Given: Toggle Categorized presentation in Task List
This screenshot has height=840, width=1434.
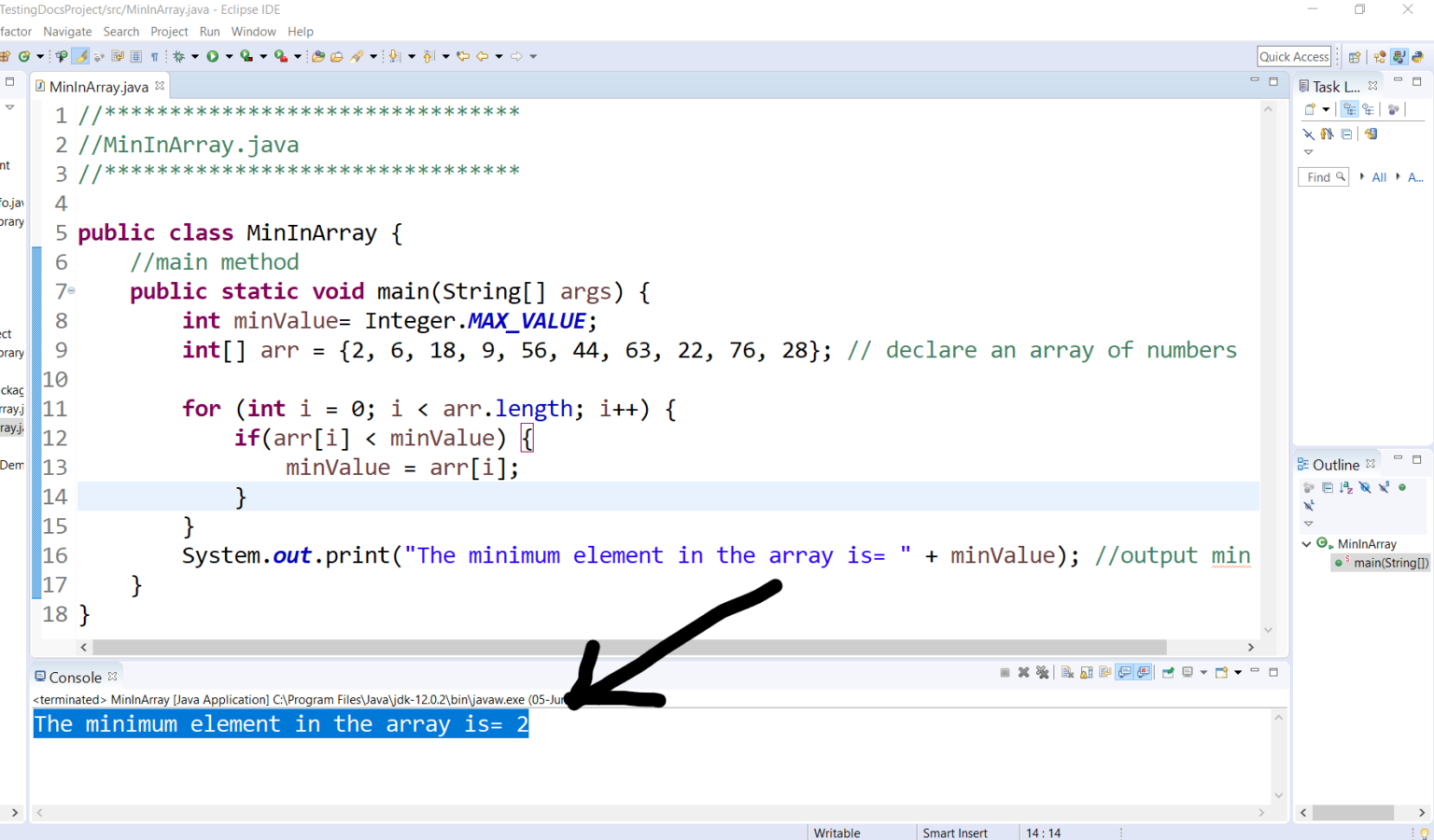Looking at the screenshot, I should coord(1349,109).
